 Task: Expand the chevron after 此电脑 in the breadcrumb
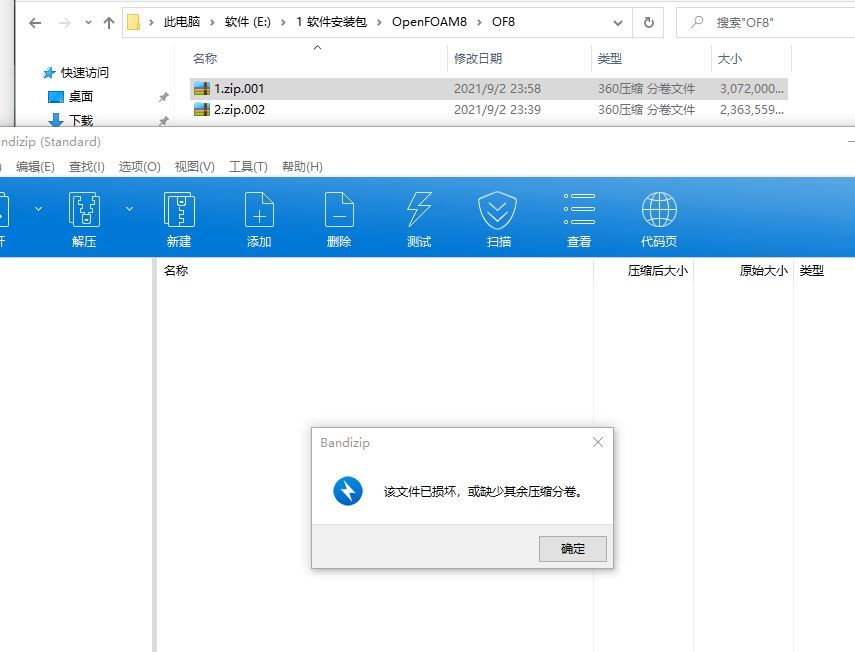[x=213, y=22]
